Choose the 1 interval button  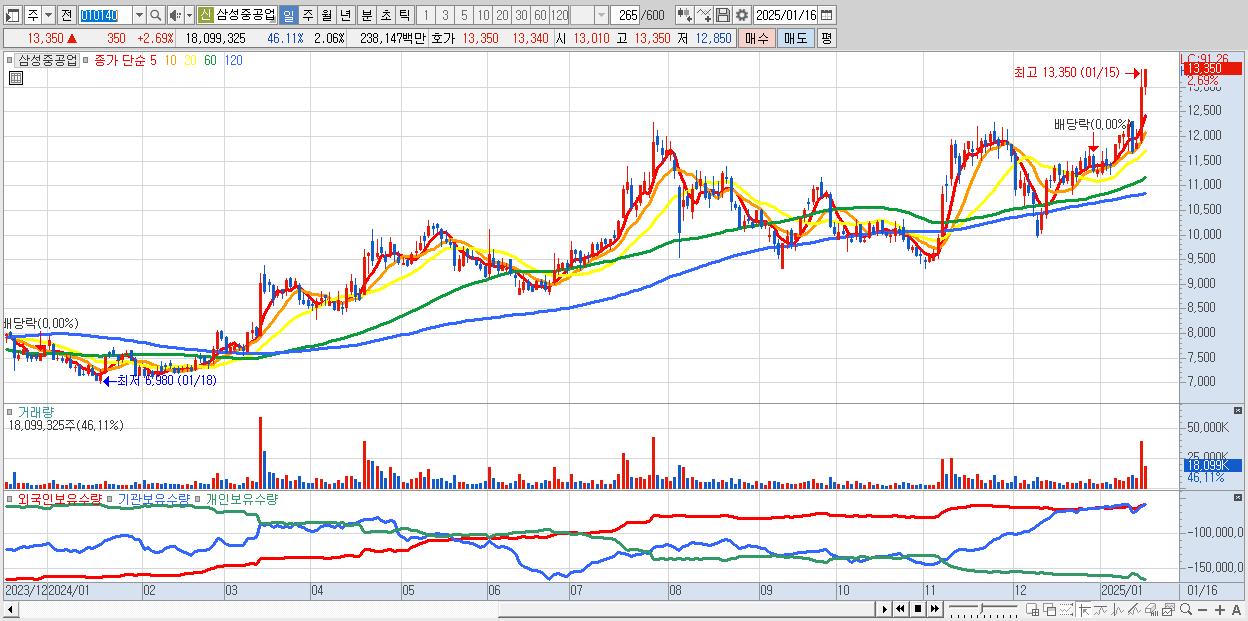point(426,15)
